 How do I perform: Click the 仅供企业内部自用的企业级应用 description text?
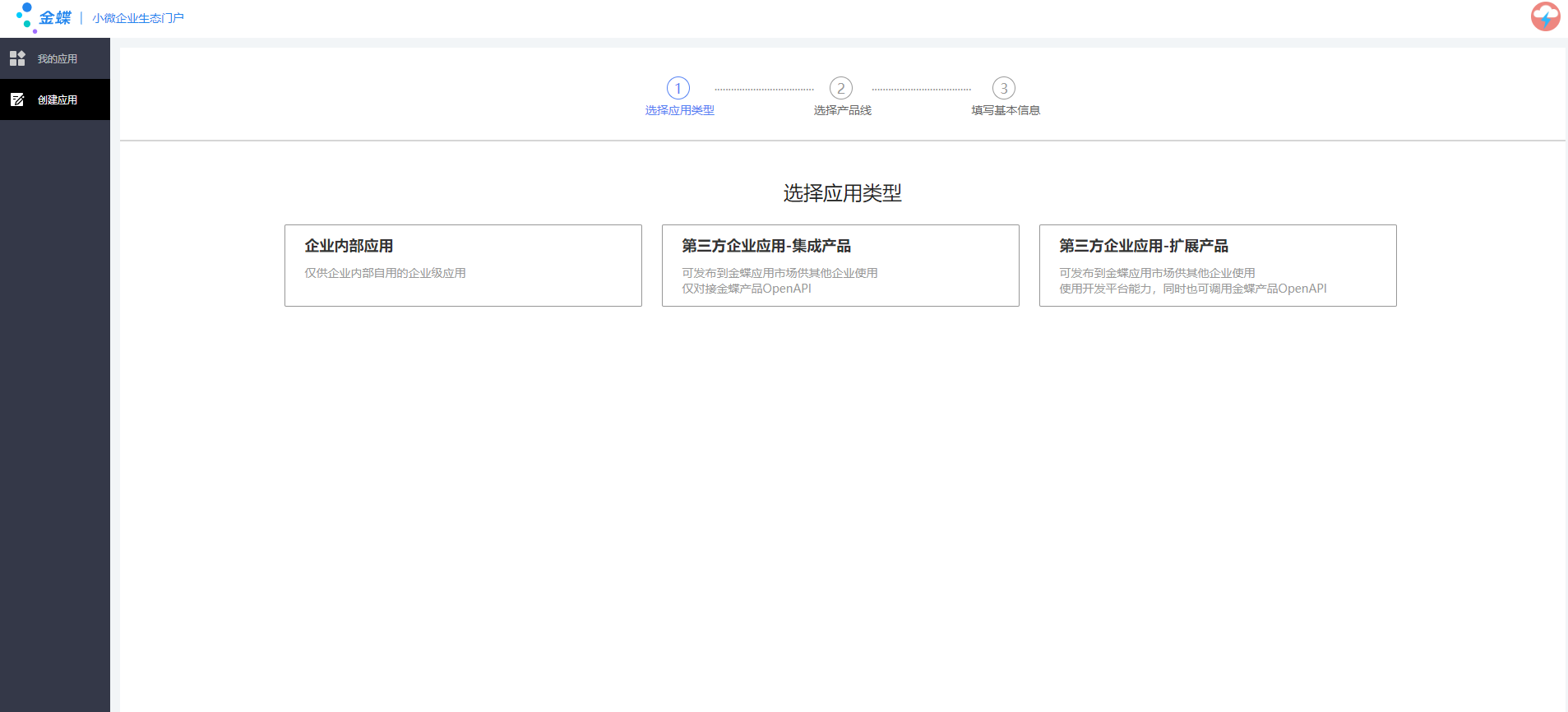pyautogui.click(x=385, y=273)
